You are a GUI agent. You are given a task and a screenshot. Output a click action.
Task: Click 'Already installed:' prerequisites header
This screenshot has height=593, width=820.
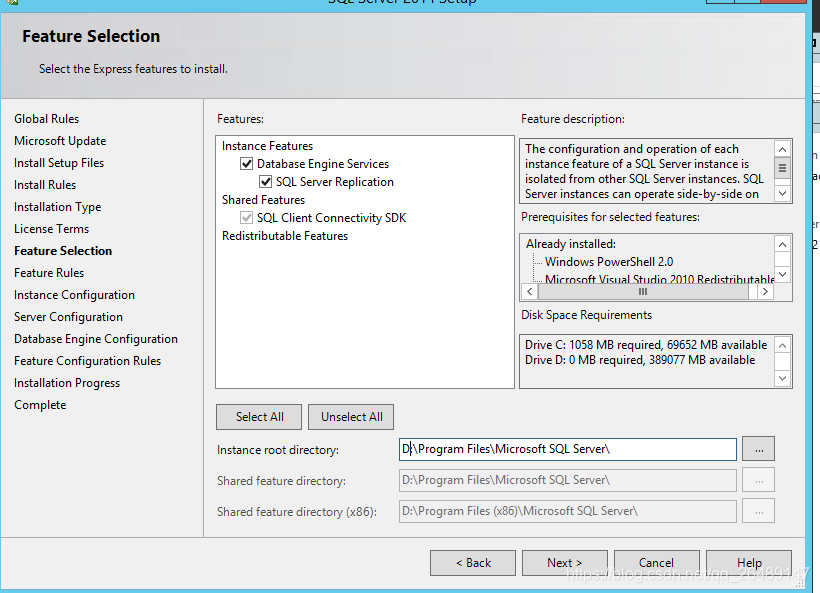point(571,244)
